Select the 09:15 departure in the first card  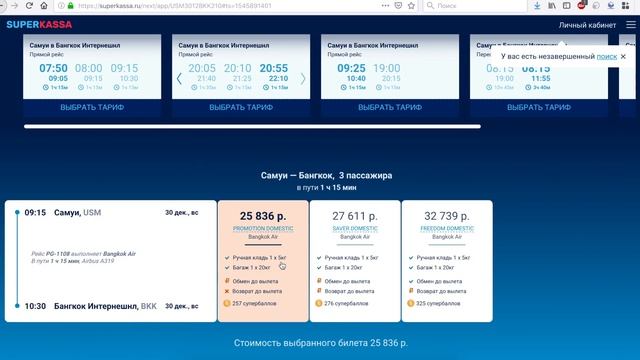click(124, 68)
